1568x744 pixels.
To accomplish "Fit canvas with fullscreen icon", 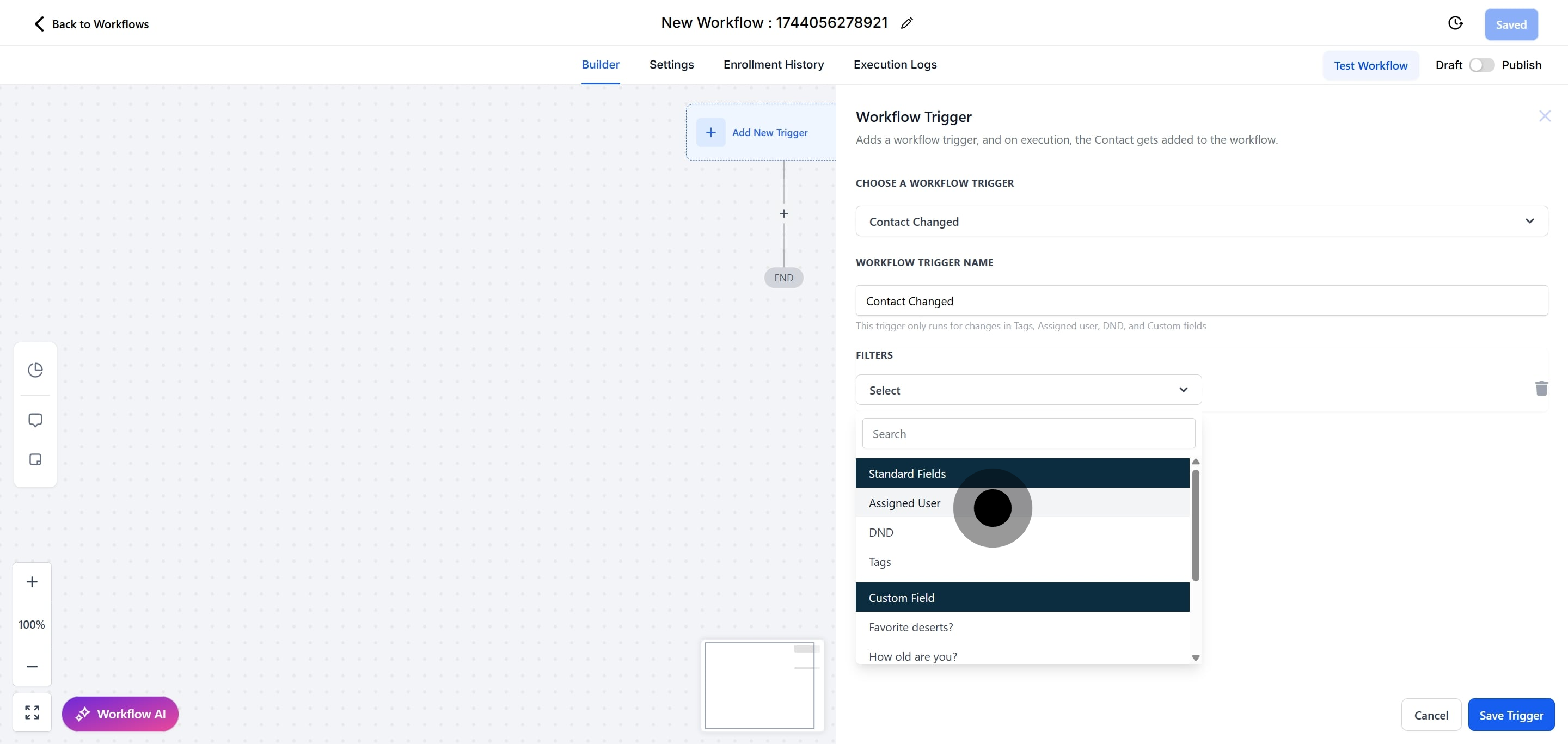I will tap(32, 712).
